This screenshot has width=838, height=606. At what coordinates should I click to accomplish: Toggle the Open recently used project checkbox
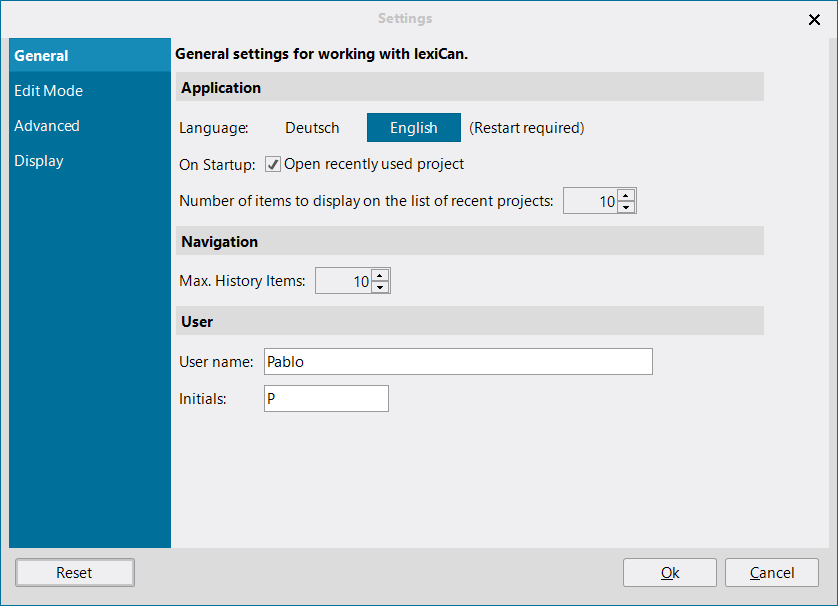[273, 164]
